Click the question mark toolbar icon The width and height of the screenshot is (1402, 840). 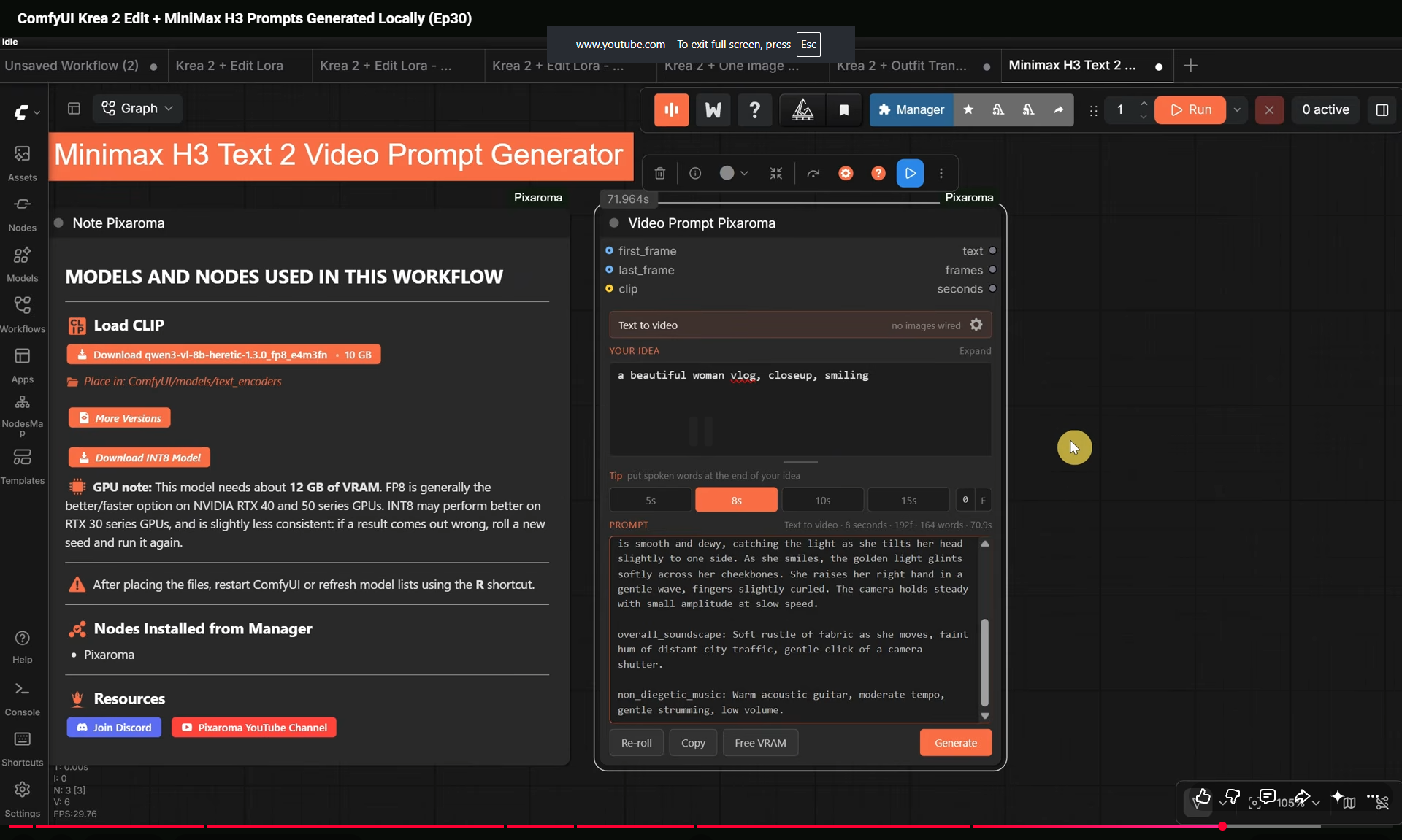point(754,109)
